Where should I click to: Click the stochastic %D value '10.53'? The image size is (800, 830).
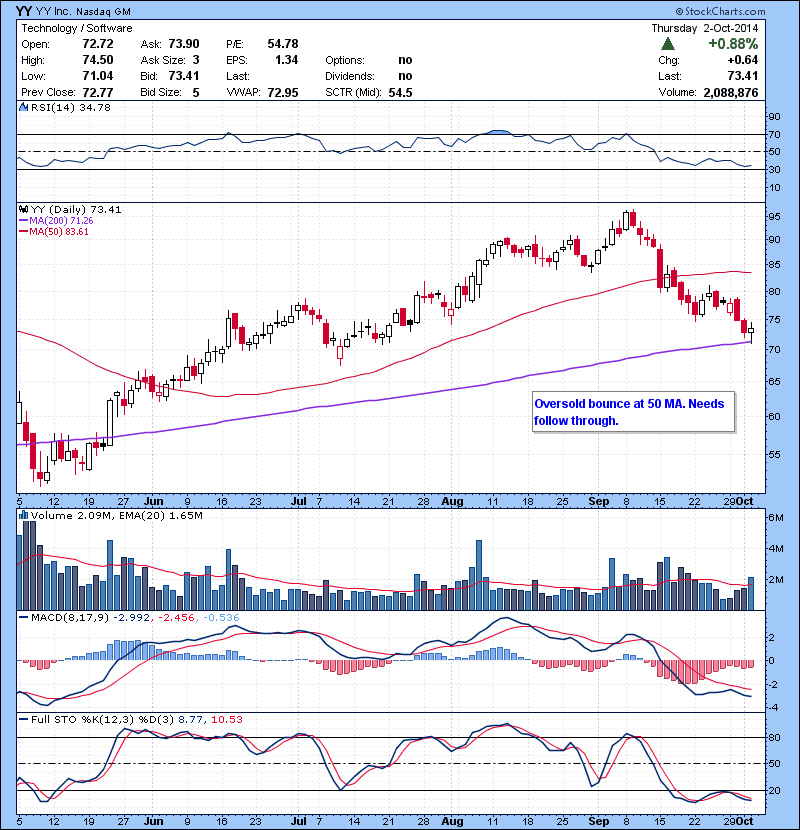[x=227, y=719]
